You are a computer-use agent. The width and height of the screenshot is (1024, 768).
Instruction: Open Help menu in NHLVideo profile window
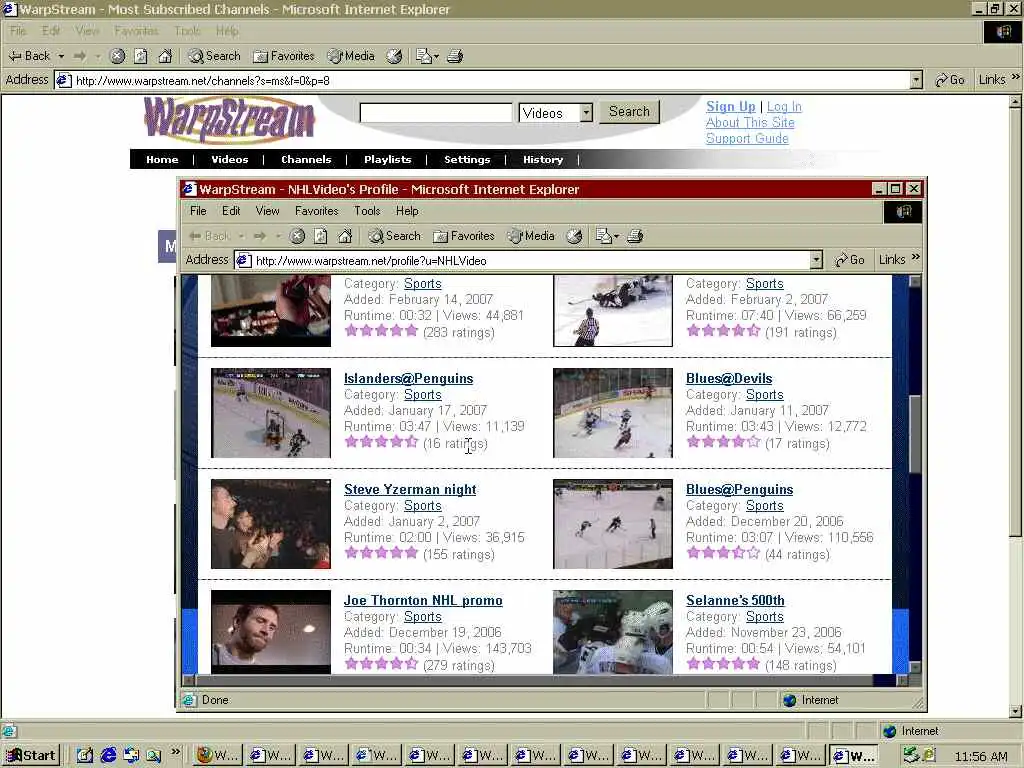[x=407, y=211]
